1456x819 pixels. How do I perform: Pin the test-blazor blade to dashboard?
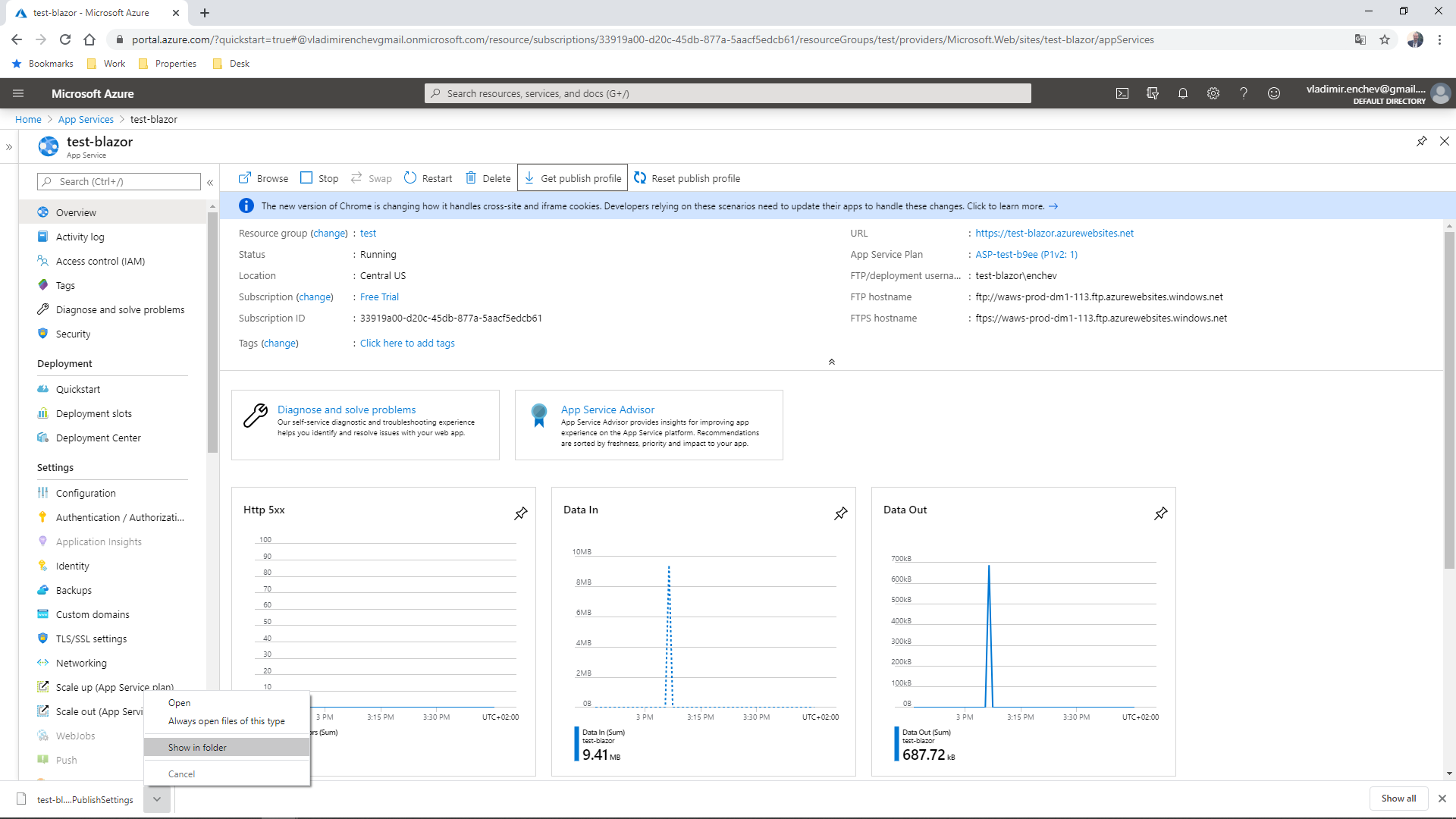coord(1422,141)
